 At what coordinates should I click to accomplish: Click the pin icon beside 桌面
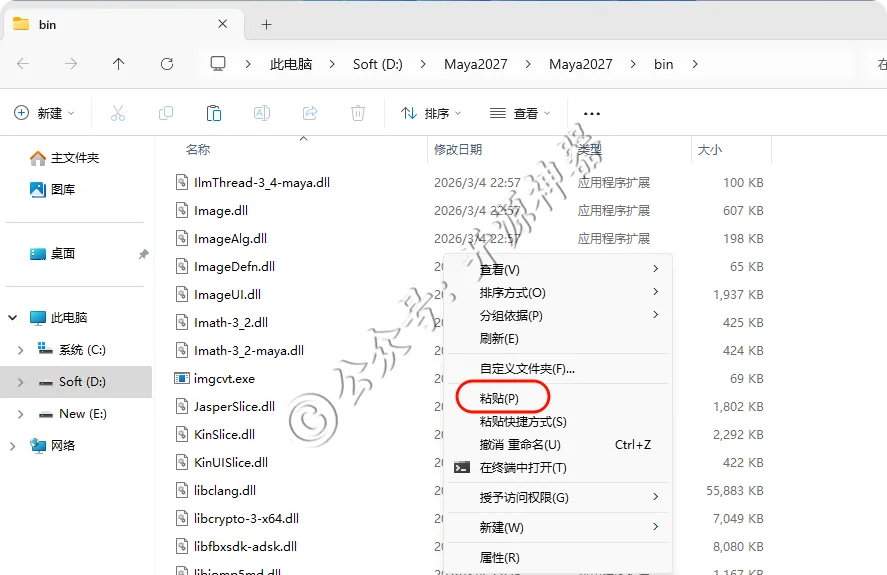tap(144, 254)
